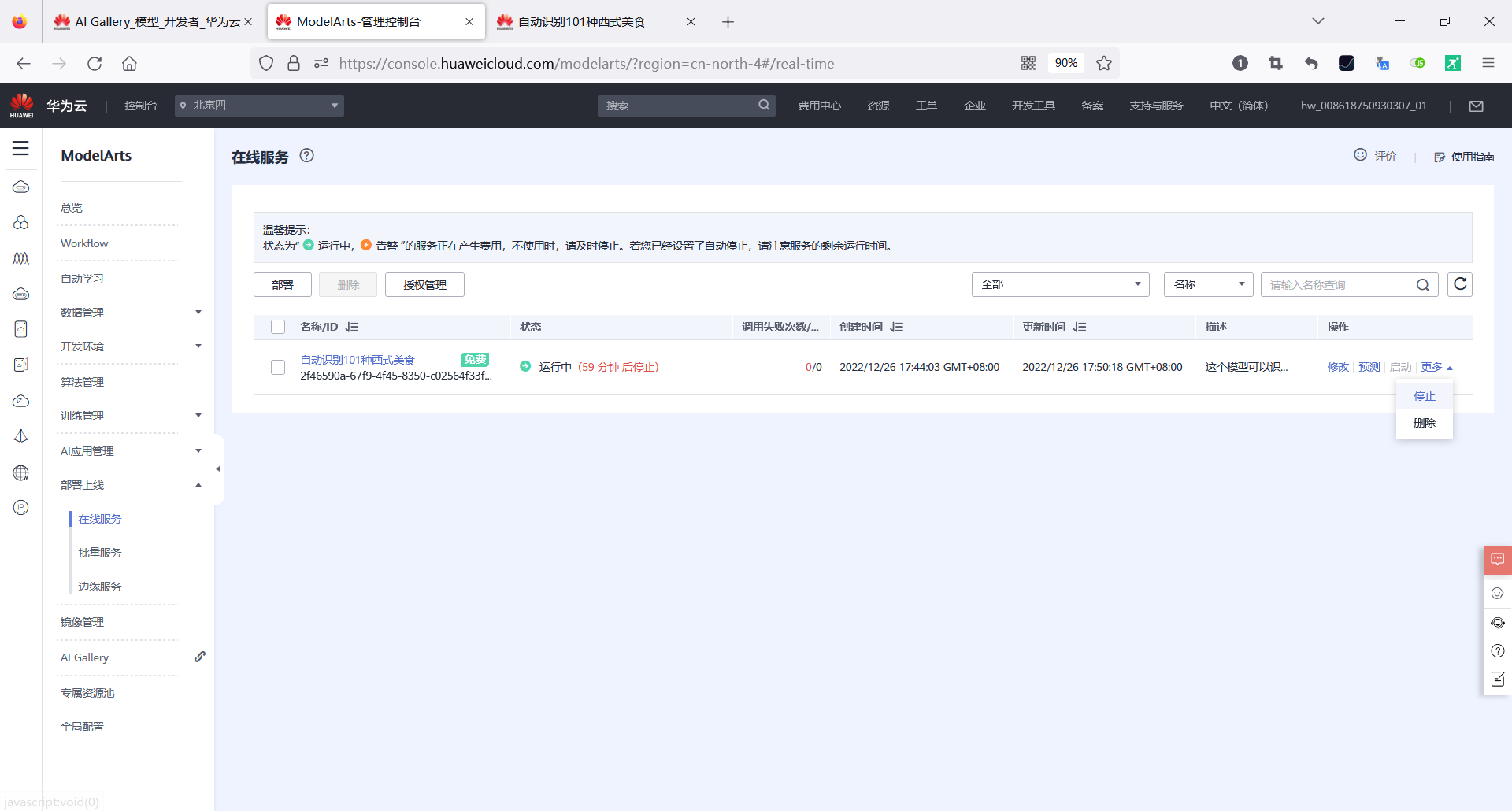This screenshot has height=811, width=1512.
Task: Click the Firefox bookmark star icon
Action: click(1104, 63)
